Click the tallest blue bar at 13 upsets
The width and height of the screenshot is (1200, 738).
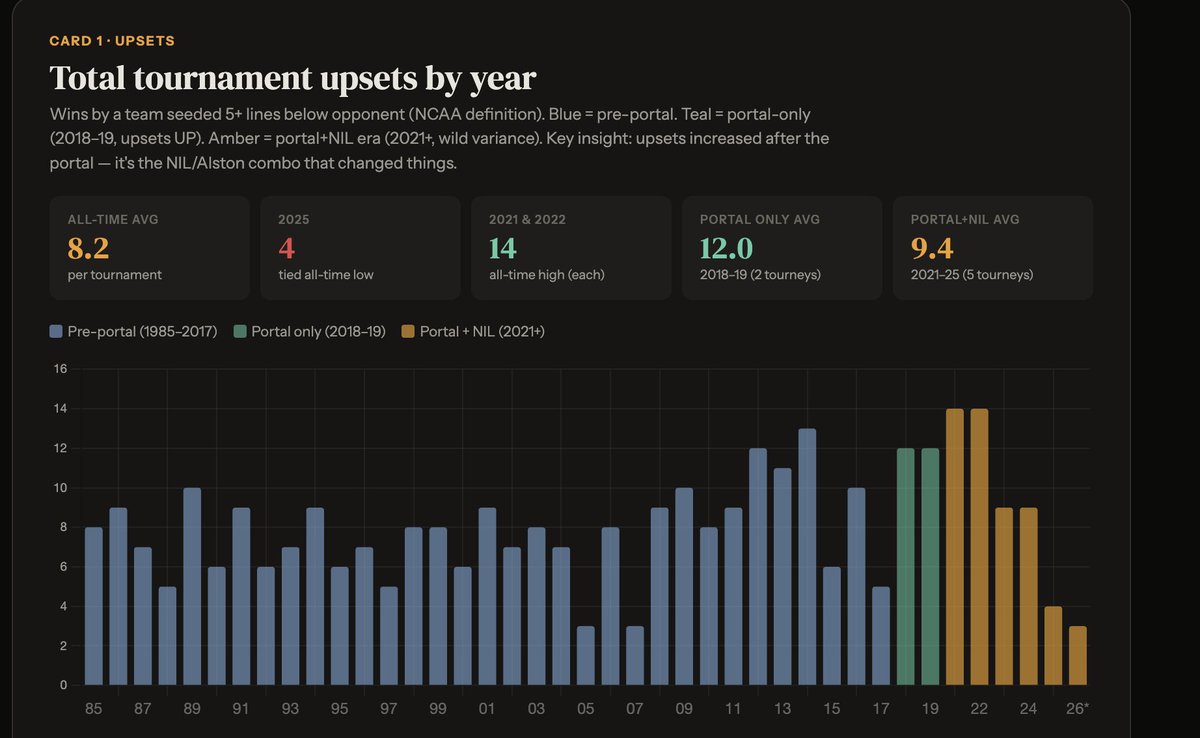[807, 557]
